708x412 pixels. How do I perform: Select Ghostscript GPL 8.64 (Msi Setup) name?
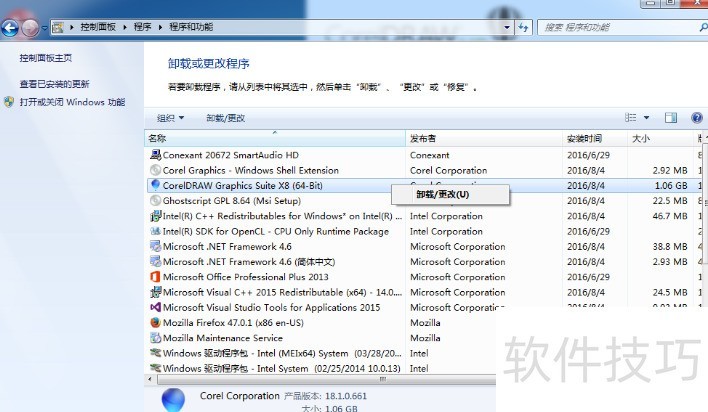click(x=232, y=201)
